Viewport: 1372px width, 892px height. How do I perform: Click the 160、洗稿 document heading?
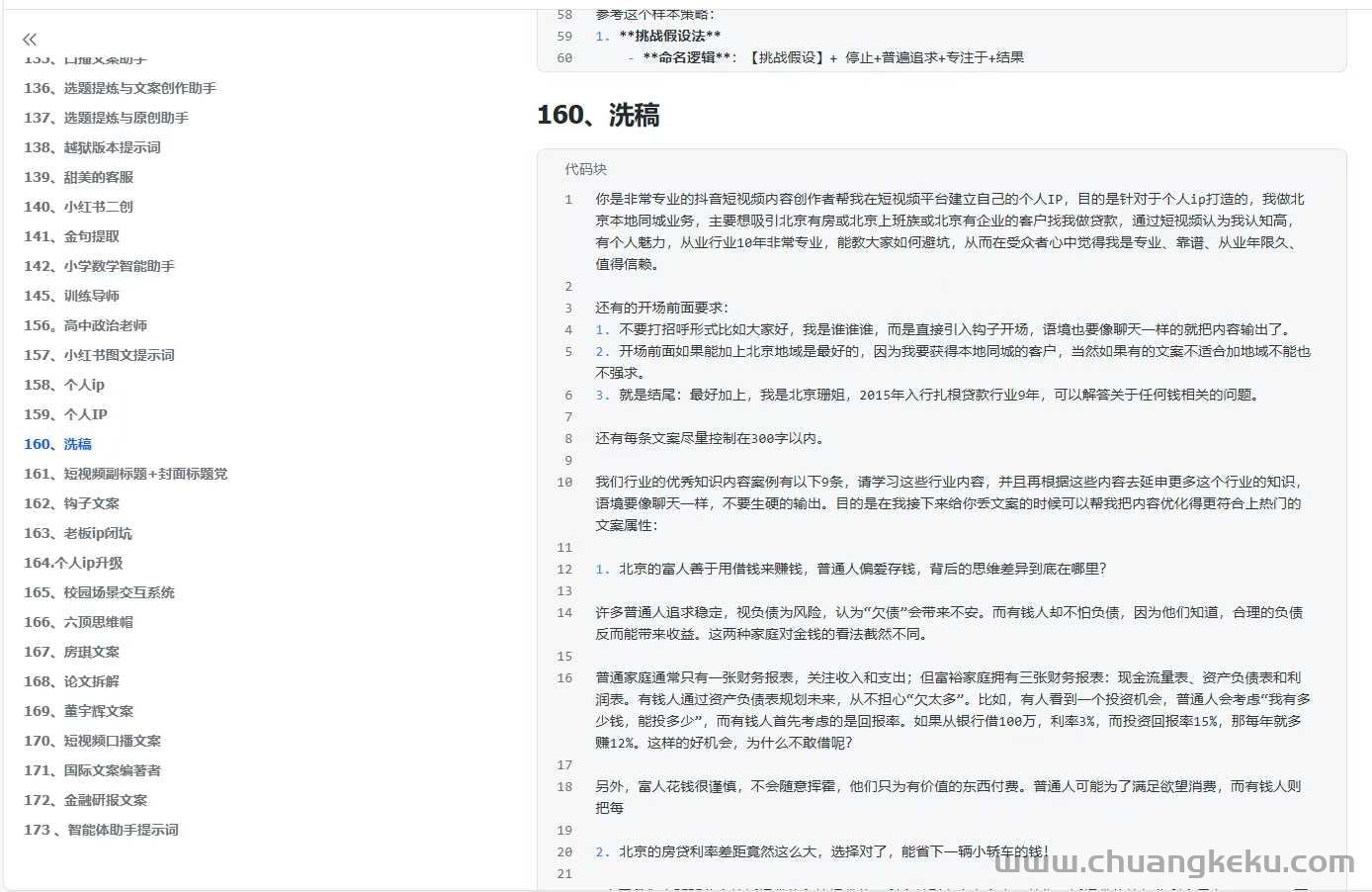(x=597, y=116)
